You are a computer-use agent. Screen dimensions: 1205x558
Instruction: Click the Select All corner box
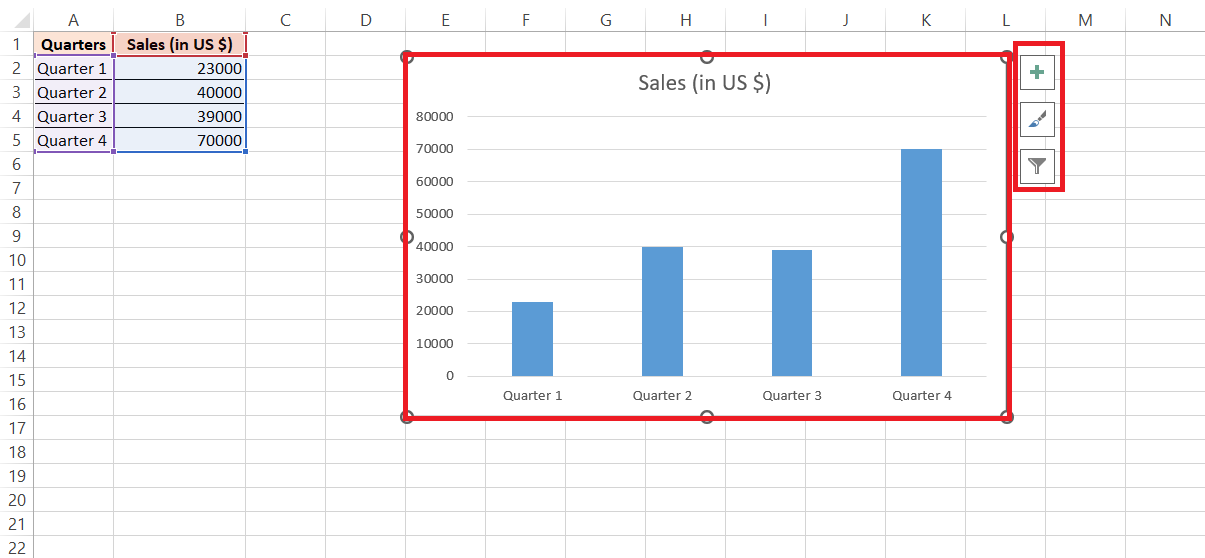[16, 19]
